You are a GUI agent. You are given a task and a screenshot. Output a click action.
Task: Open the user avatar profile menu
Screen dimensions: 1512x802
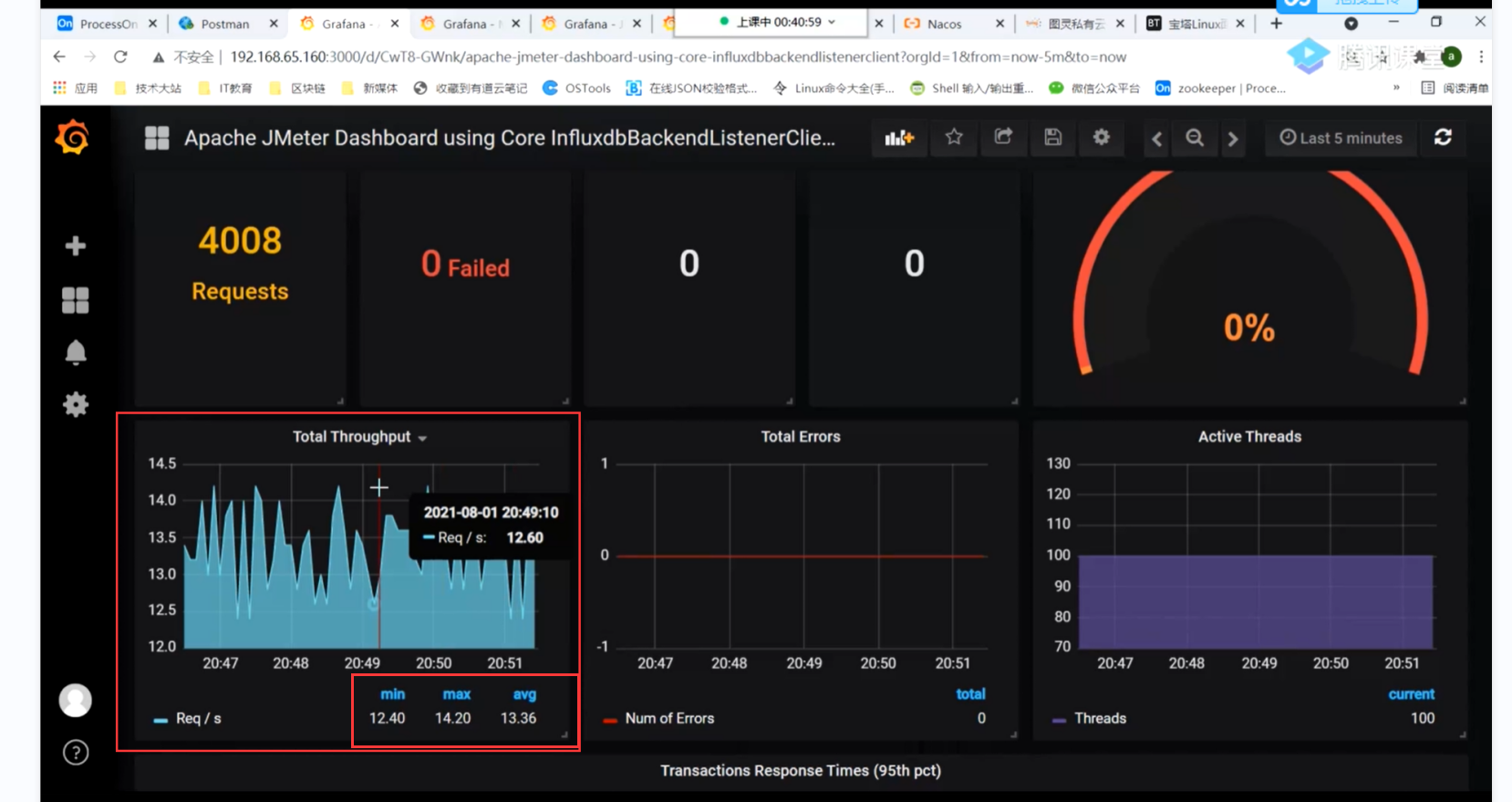(x=76, y=701)
